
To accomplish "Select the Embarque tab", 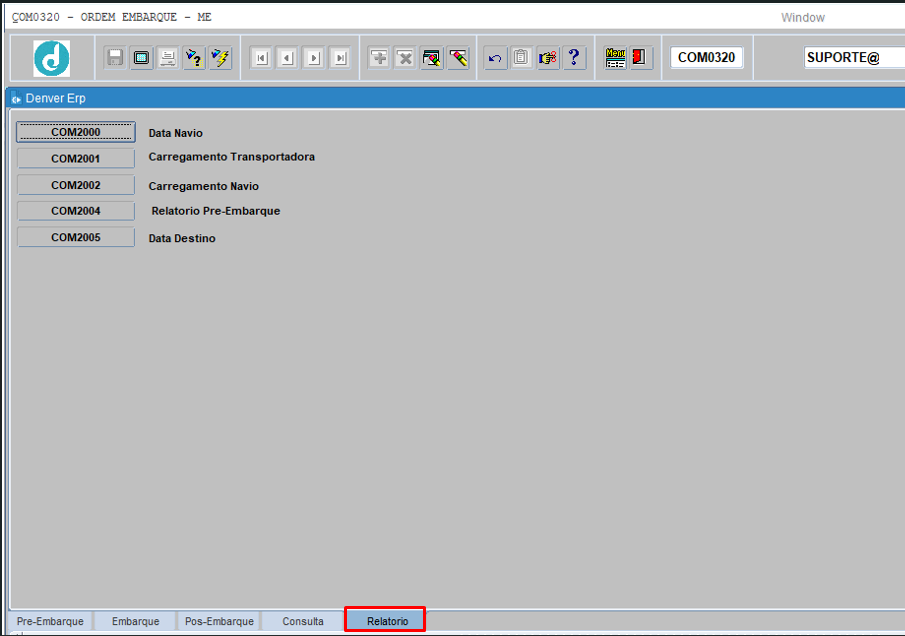I will (135, 621).
